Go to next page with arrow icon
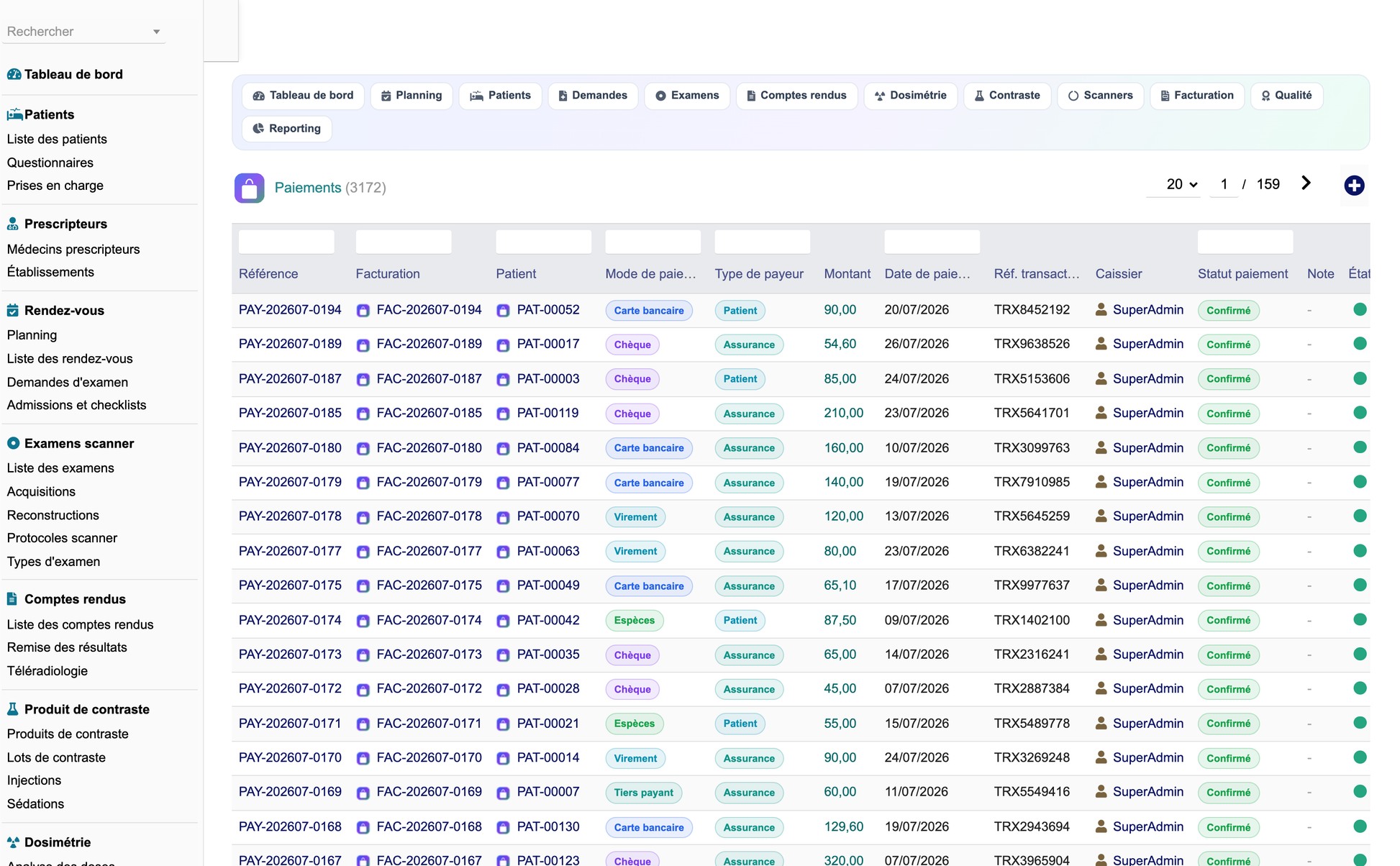Image resolution: width=1400 pixels, height=866 pixels. point(1306,183)
